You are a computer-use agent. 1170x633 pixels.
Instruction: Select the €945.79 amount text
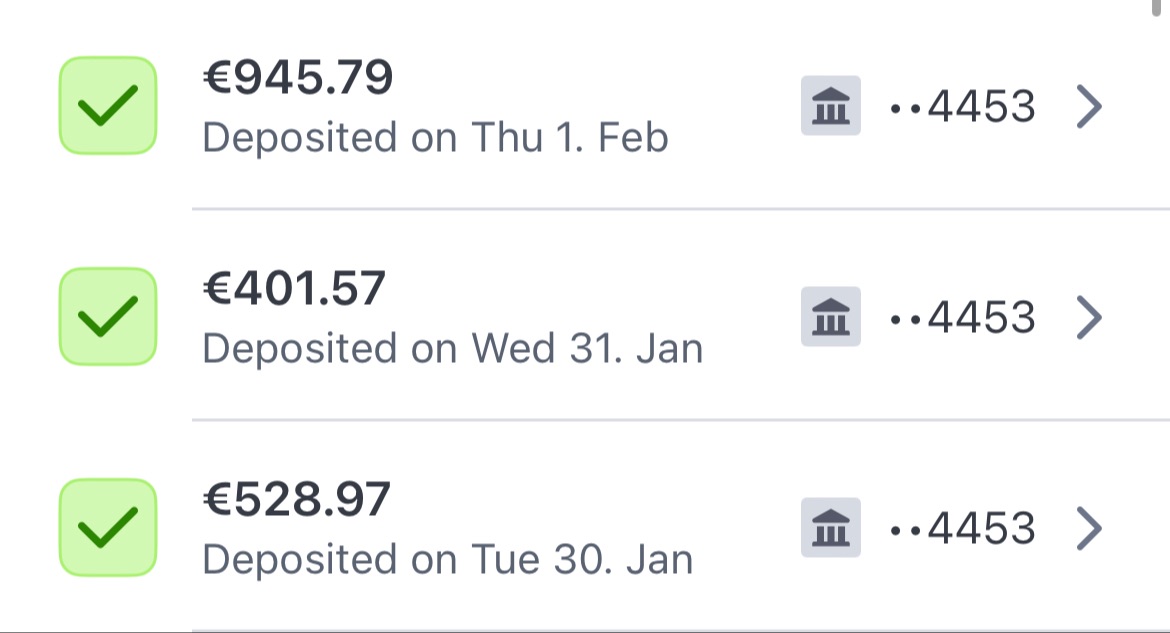(298, 78)
